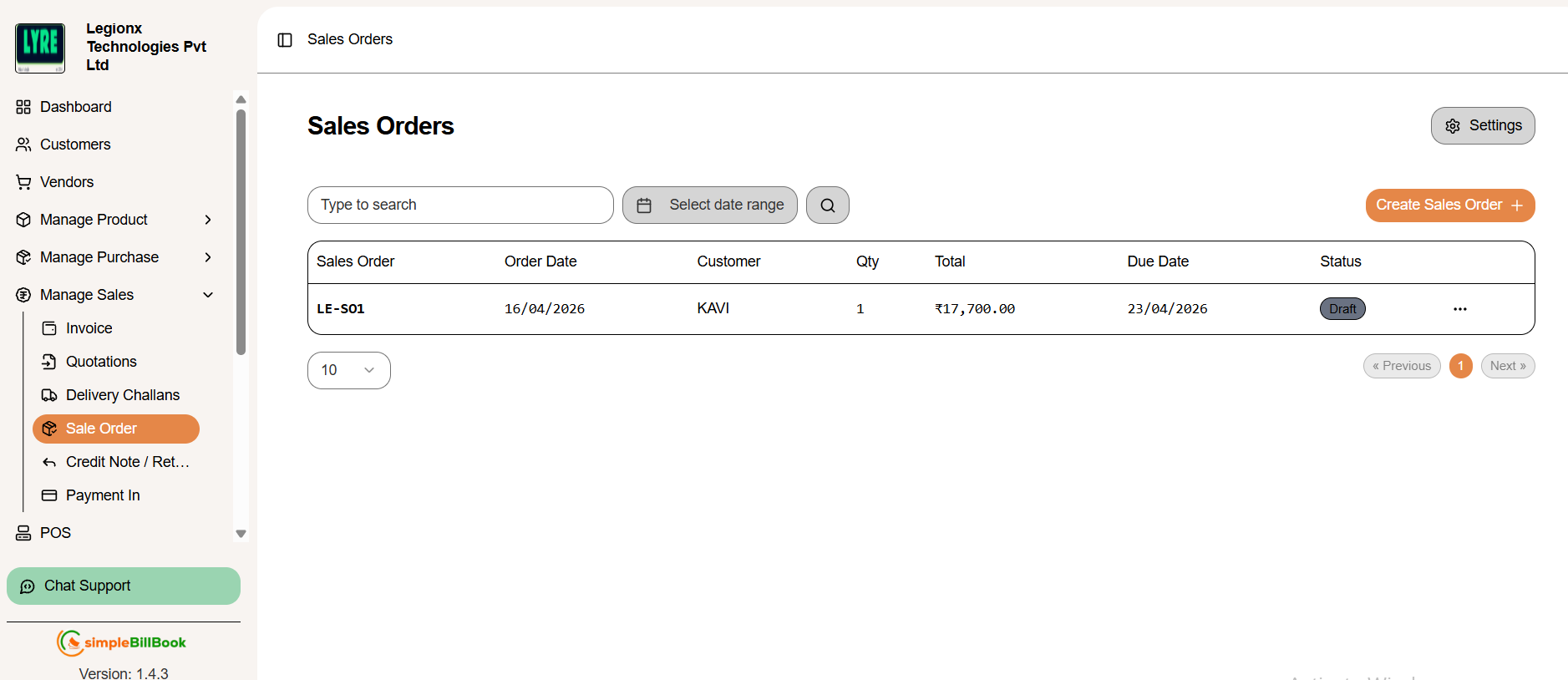Image resolution: width=1568 pixels, height=680 pixels.
Task: Click the Next pagination button
Action: (1508, 366)
